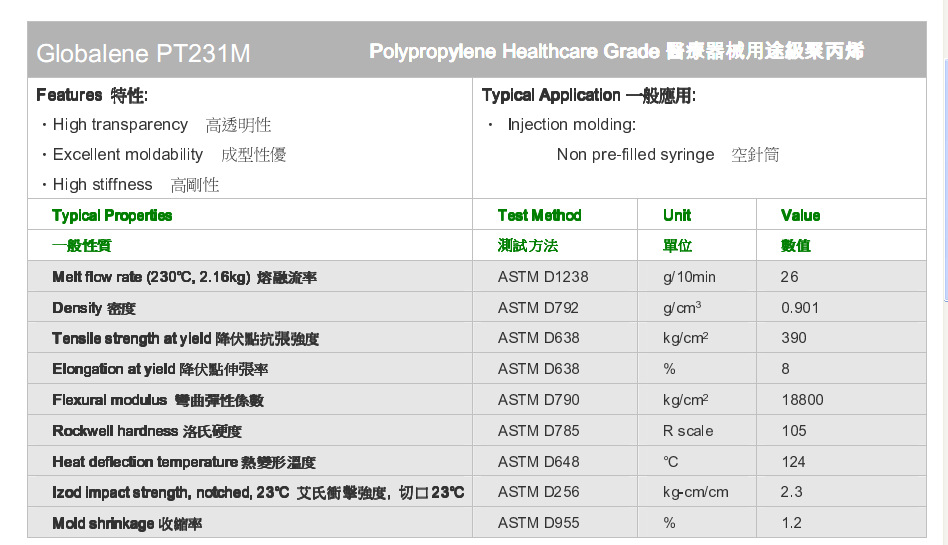Click the Typical Properties column header

coord(112,215)
